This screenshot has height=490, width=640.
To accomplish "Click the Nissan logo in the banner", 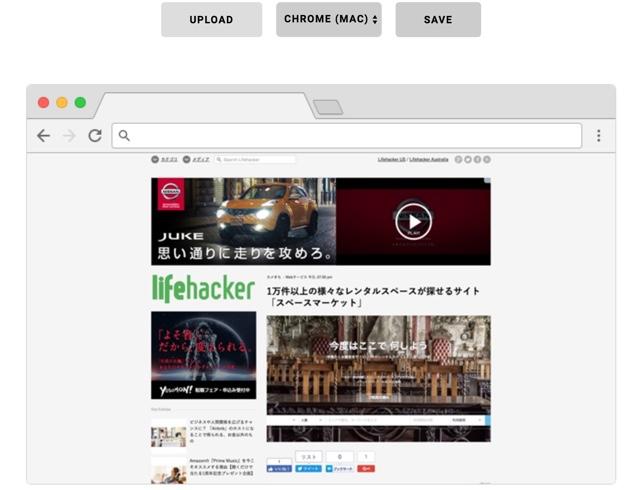I will pyautogui.click(x=171, y=192).
